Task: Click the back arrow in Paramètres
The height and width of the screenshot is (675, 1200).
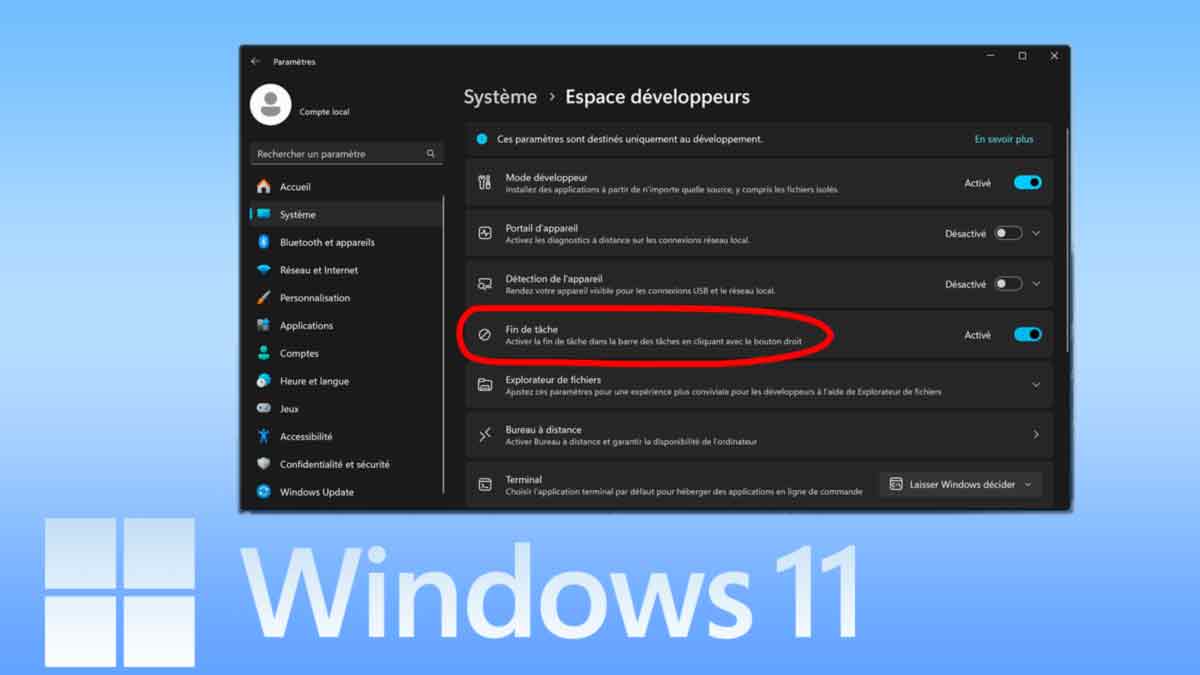Action: (x=255, y=61)
